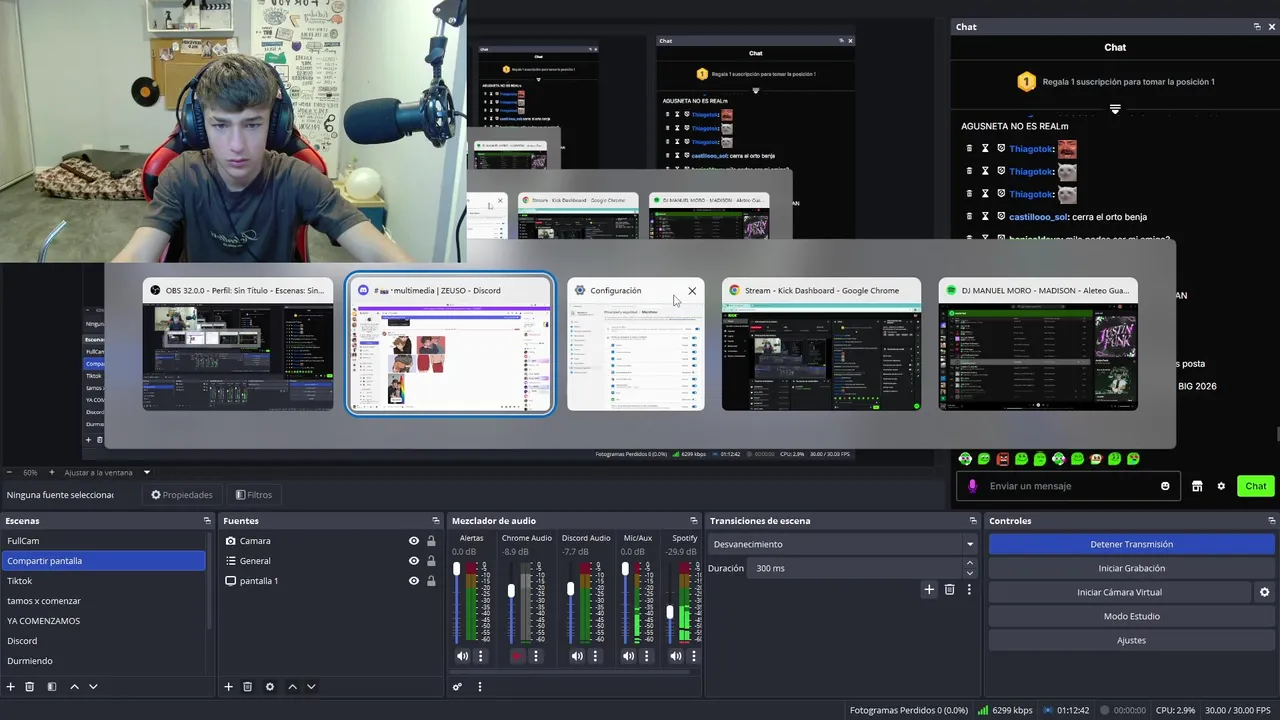Delete selected scene with trash icon
Image resolution: width=1280 pixels, height=720 pixels.
click(x=30, y=687)
